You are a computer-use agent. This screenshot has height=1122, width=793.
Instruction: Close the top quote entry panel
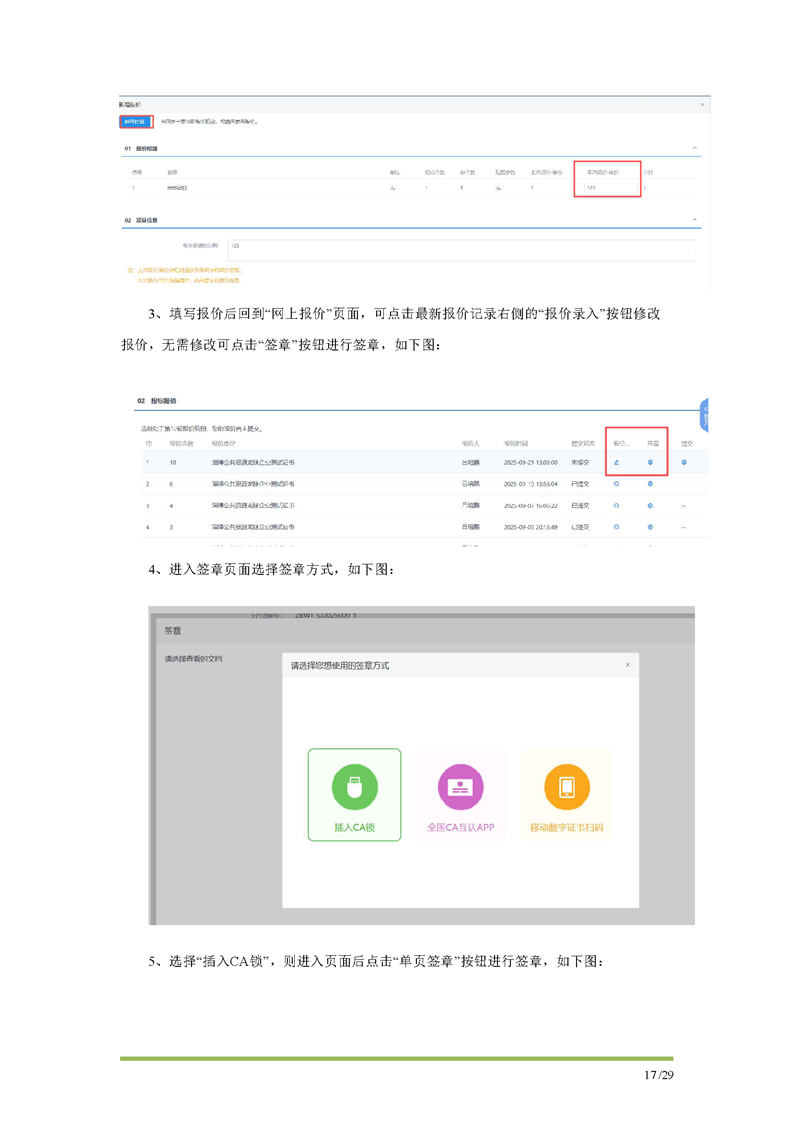(702, 104)
